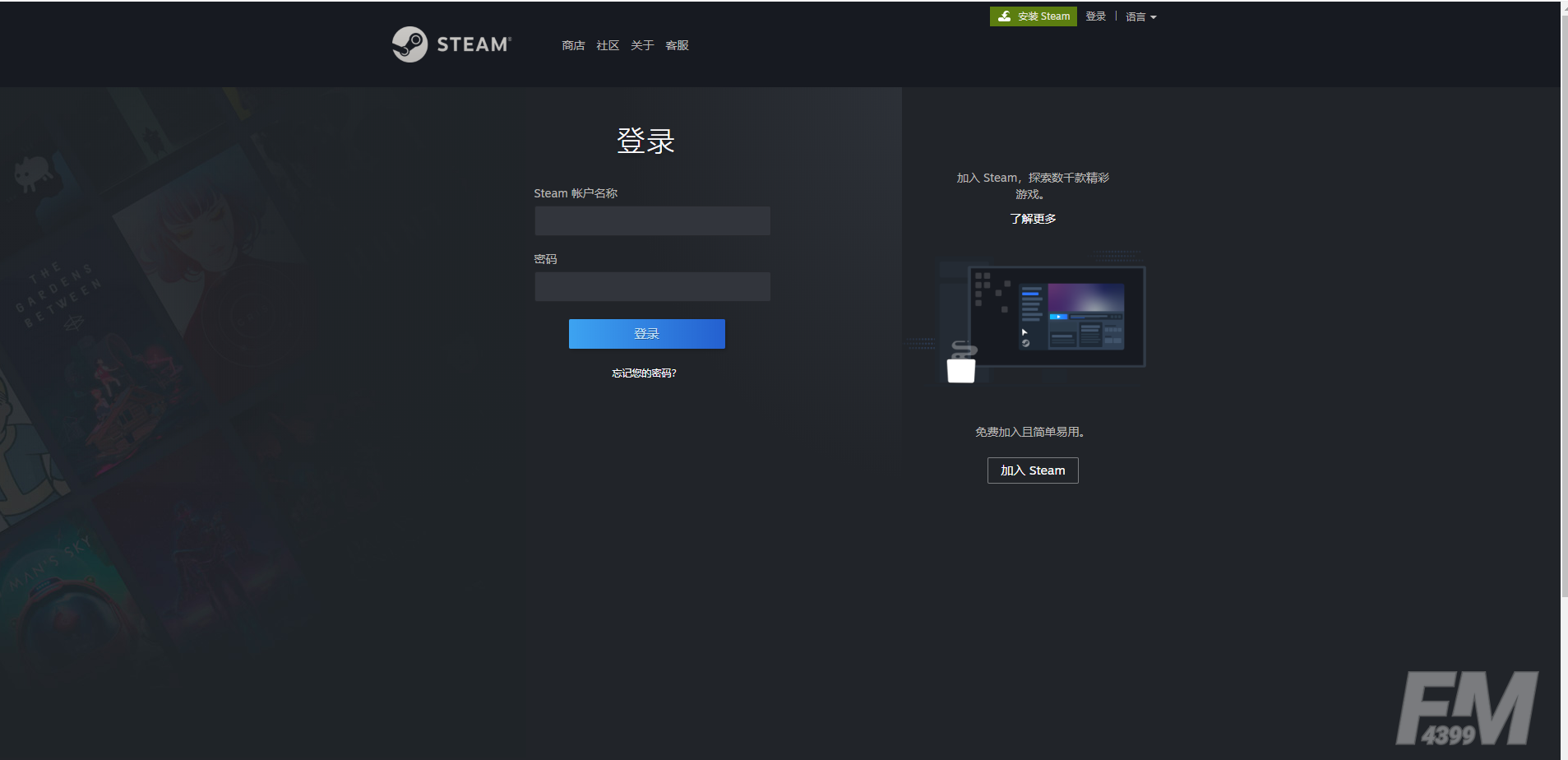The width and height of the screenshot is (1568, 760).
Task: Open the 商店 store menu
Action: click(x=573, y=45)
